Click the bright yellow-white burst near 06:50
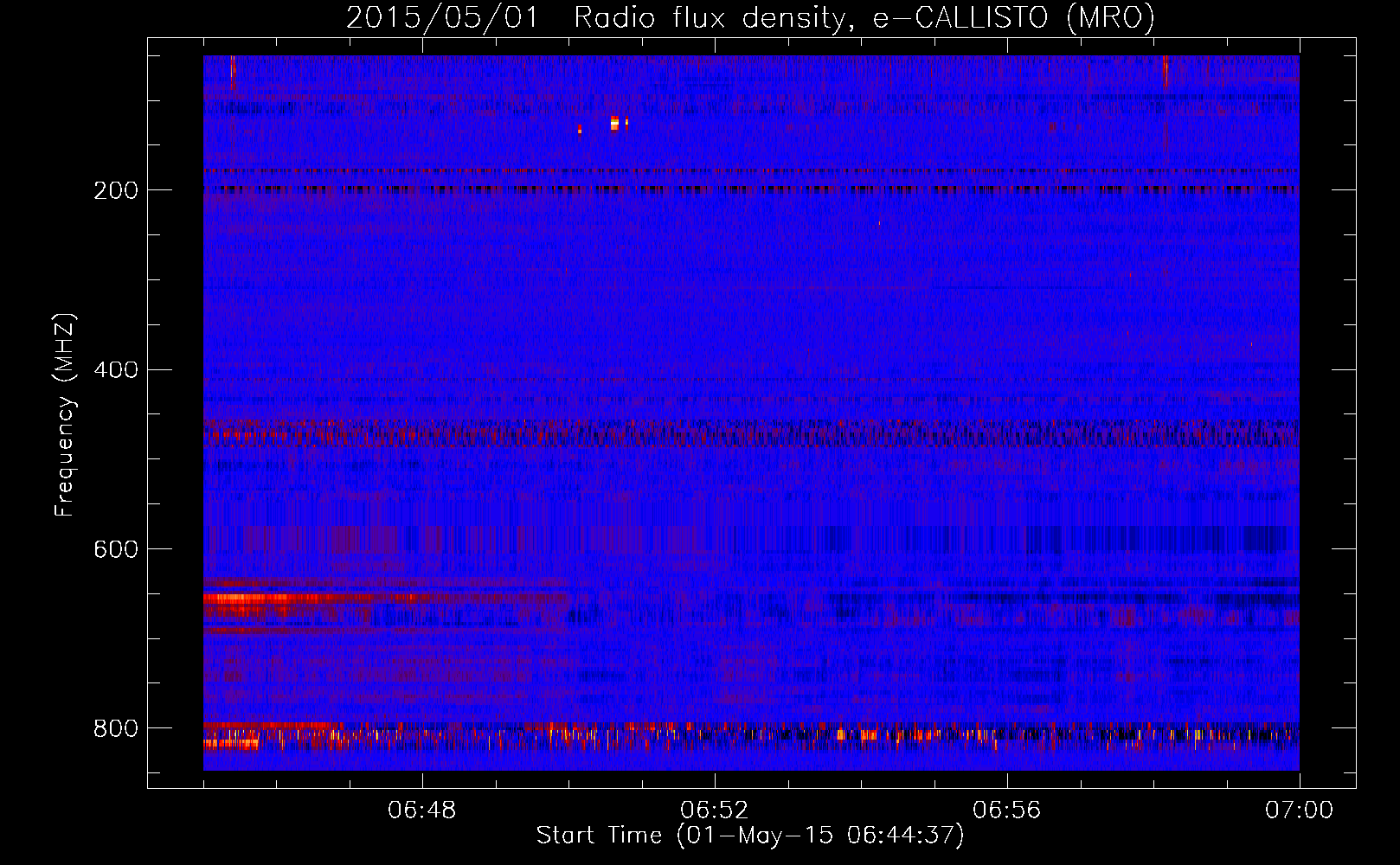 coord(614,123)
